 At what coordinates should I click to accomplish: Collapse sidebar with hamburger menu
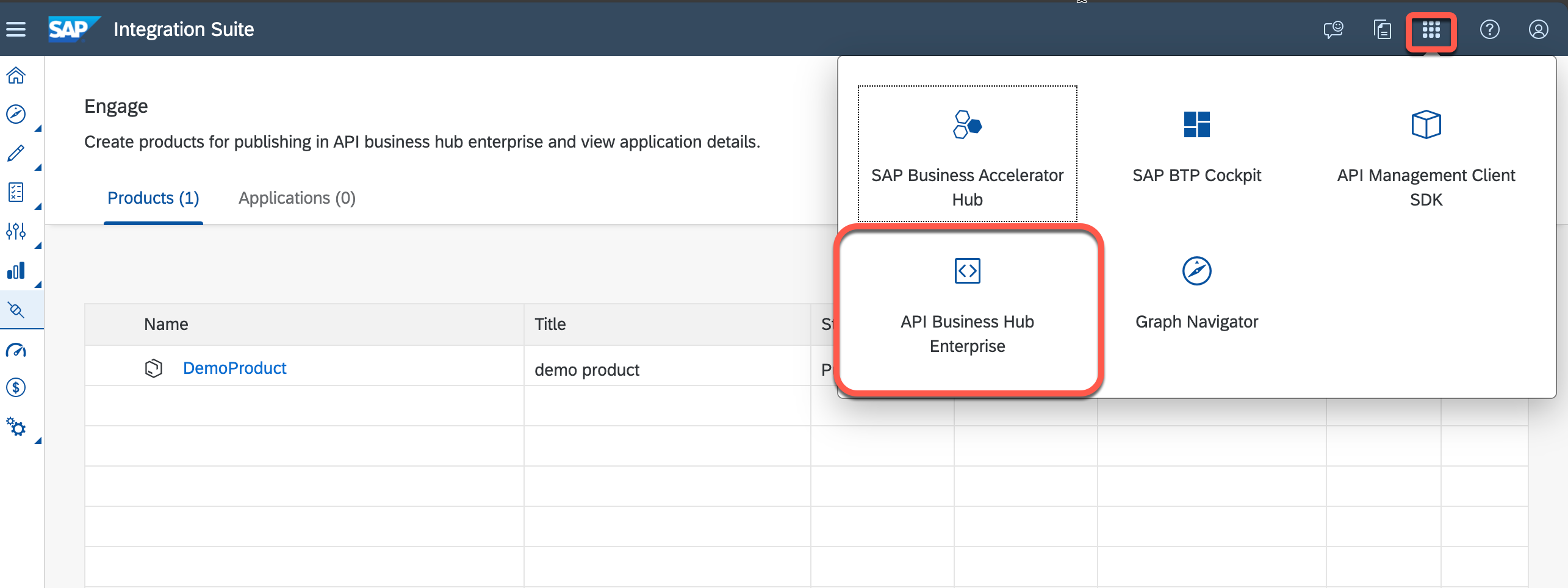coord(16,29)
